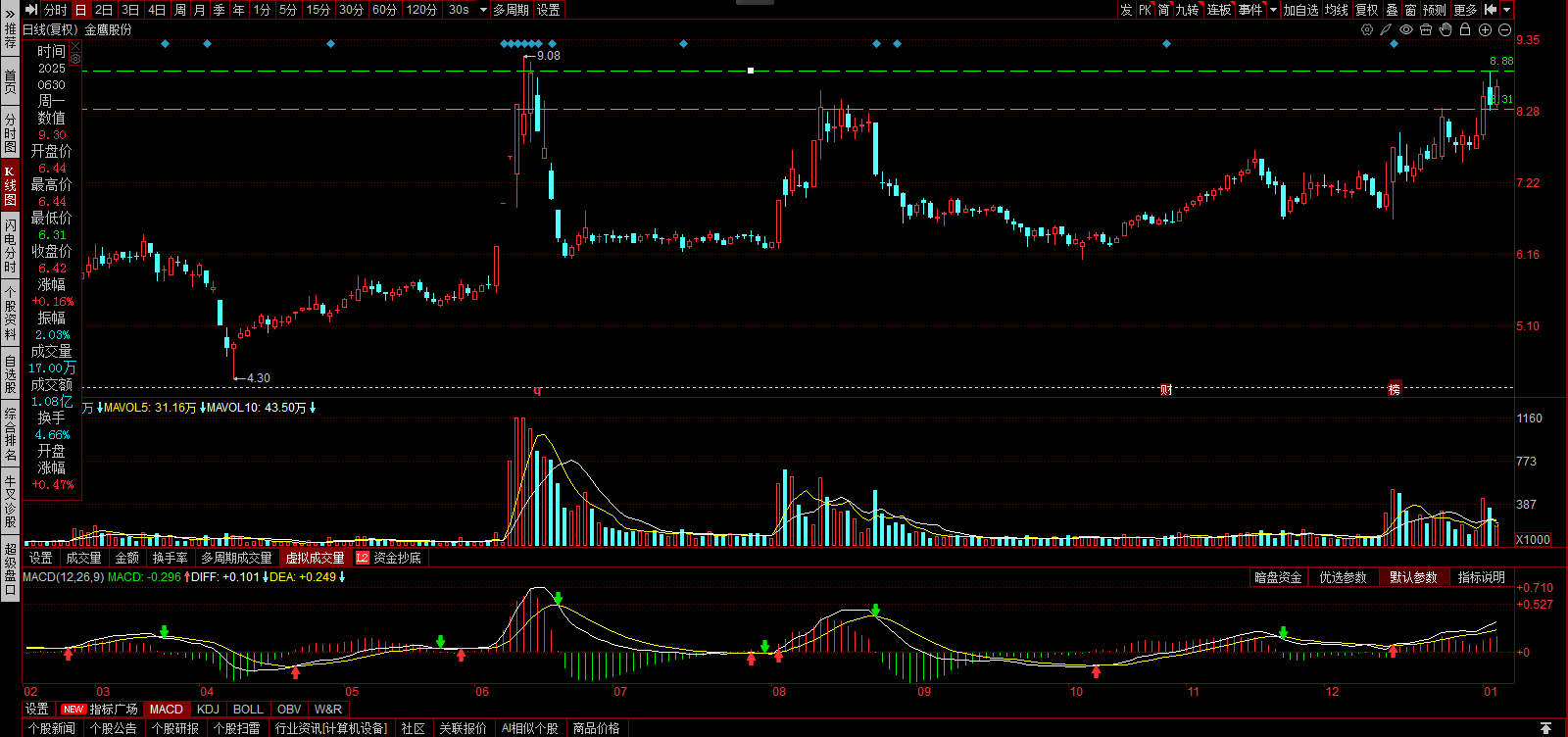The width and height of the screenshot is (1568, 737).
Task: Select the hand pan tool icon
Action: click(1445, 29)
